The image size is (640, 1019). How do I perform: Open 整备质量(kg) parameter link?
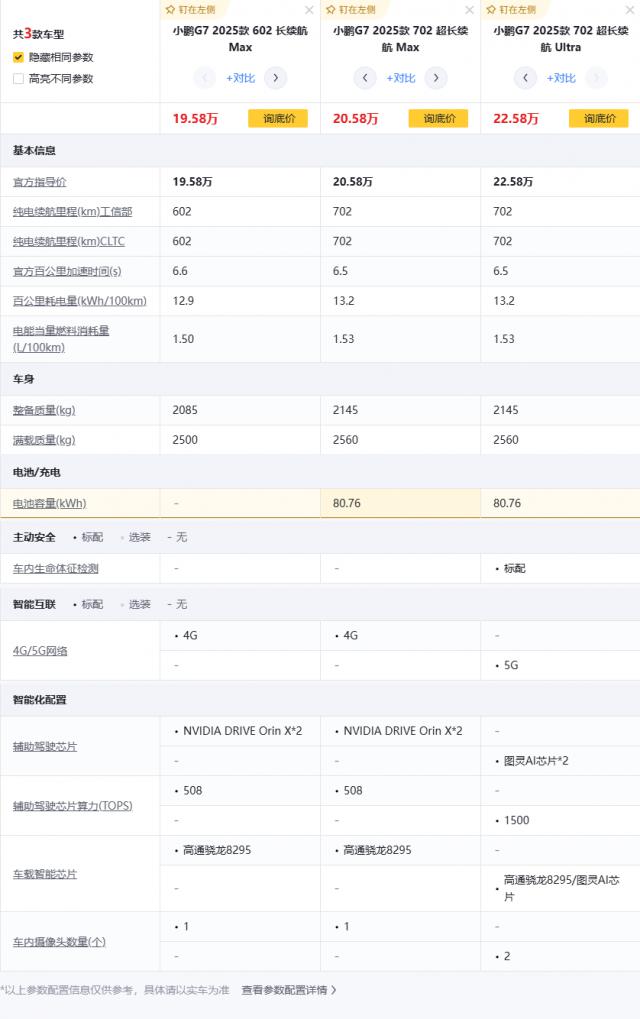click(x=44, y=410)
